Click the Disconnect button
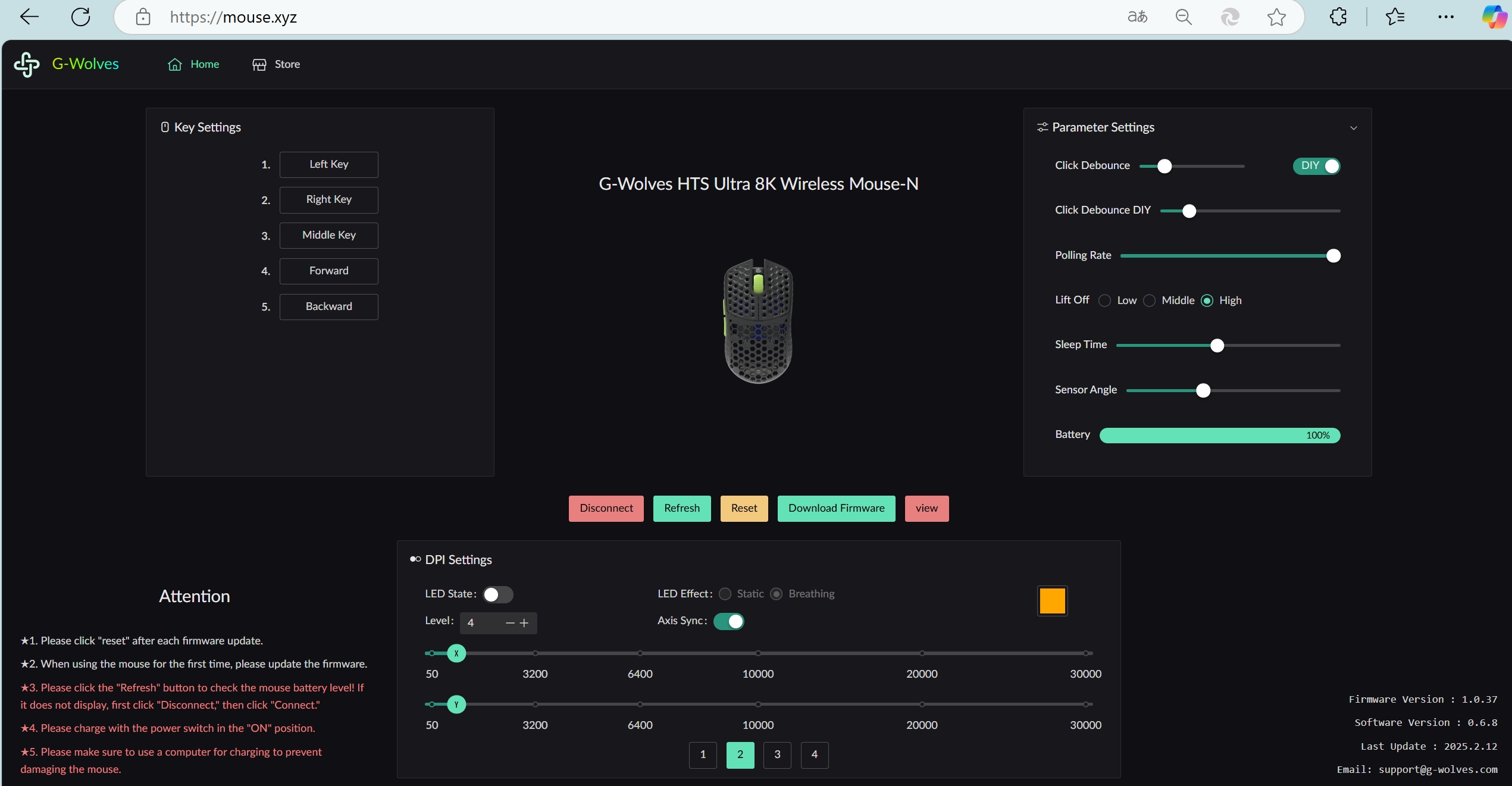 click(x=606, y=508)
